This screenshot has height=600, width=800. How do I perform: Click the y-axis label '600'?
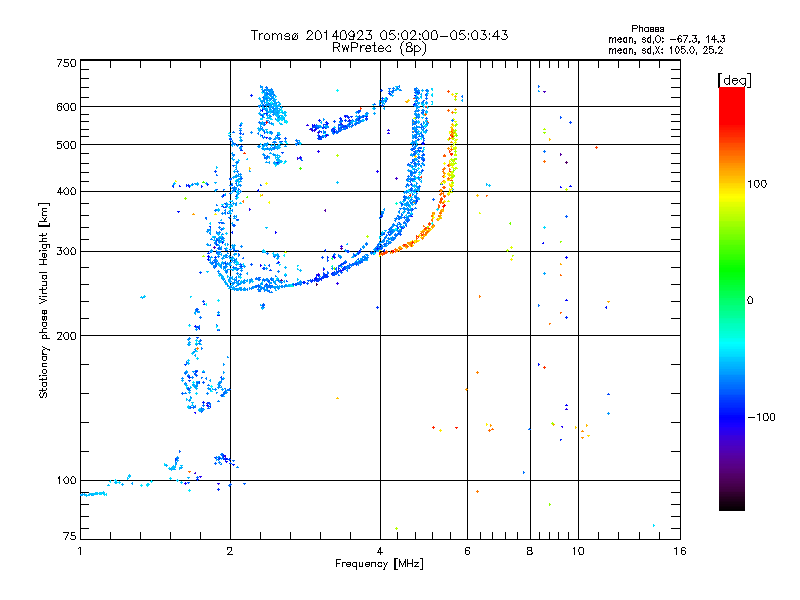point(66,107)
